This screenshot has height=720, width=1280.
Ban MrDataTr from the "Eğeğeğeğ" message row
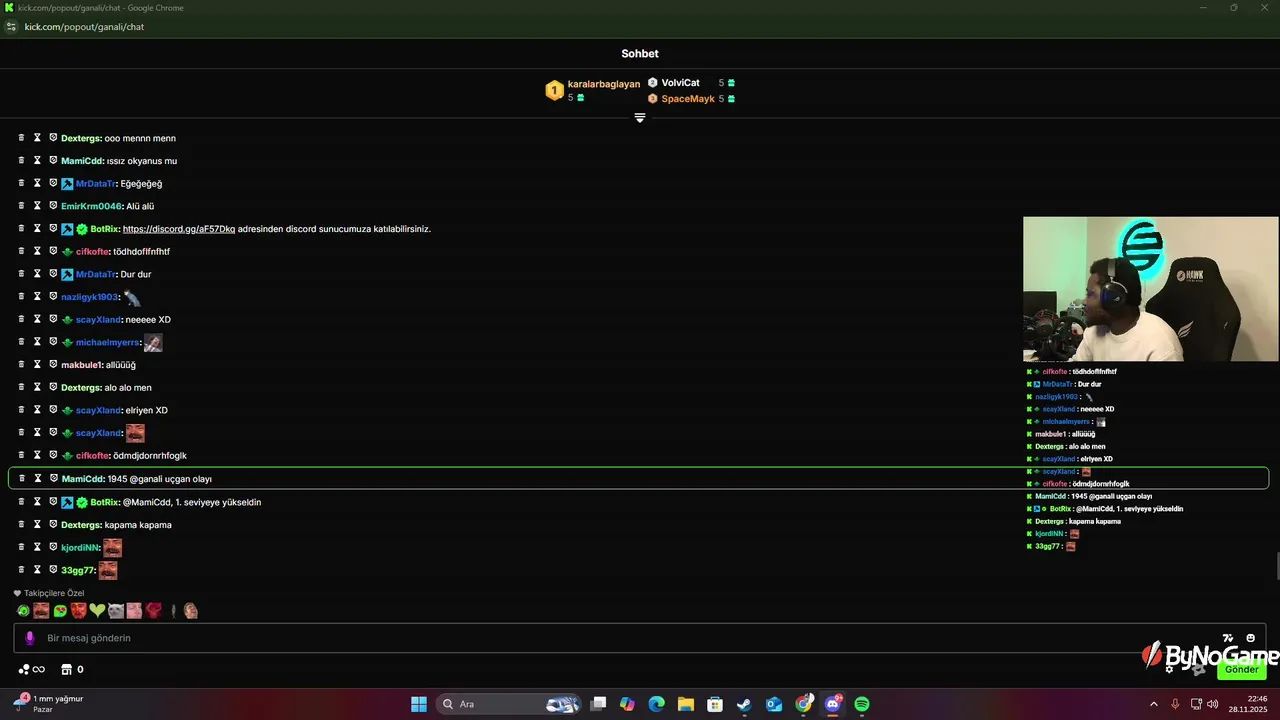[53, 183]
